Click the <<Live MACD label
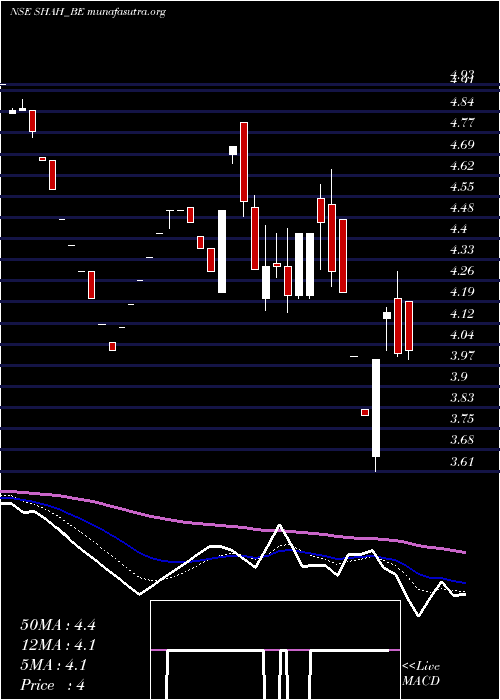500x700 pixels. pos(421,674)
